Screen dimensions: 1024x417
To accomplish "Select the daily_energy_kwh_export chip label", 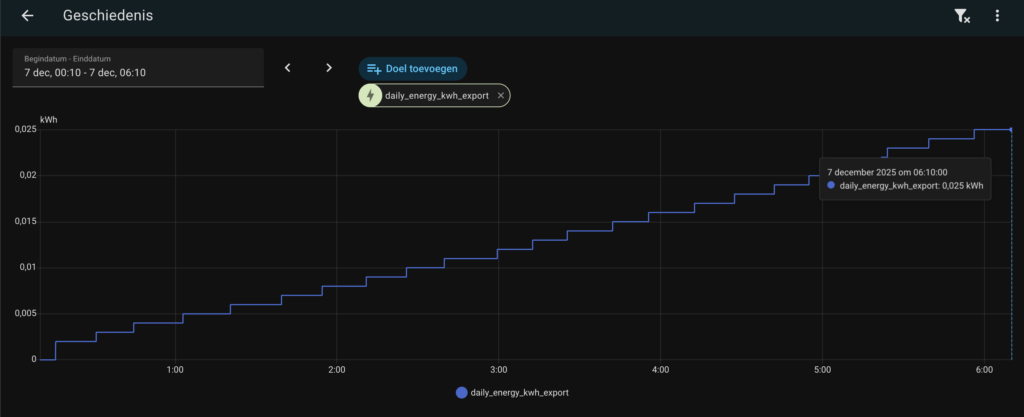I will (438, 95).
